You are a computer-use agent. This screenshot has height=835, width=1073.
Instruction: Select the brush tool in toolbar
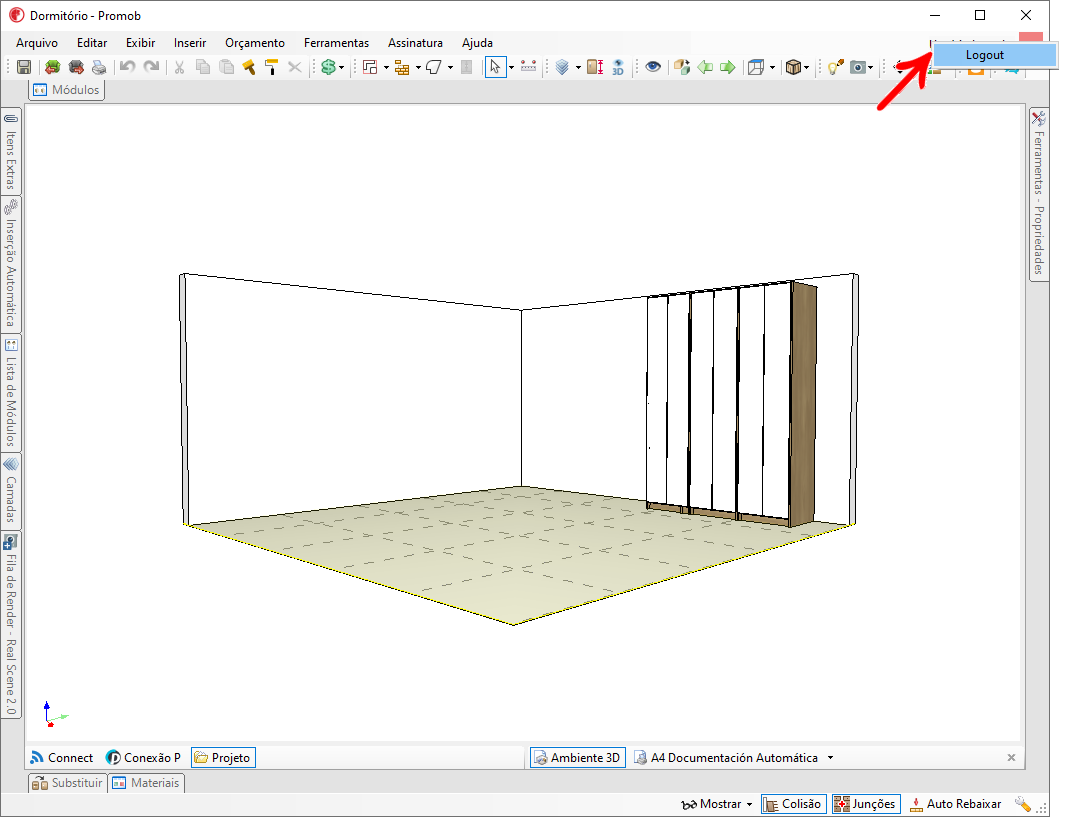[x=248, y=67]
